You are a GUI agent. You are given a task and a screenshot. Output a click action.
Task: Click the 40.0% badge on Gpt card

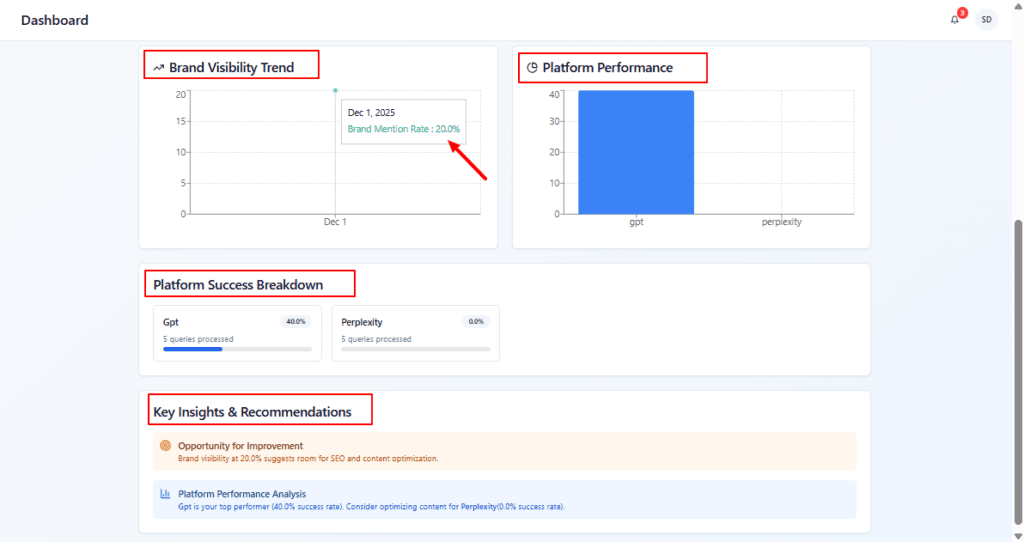coord(296,322)
